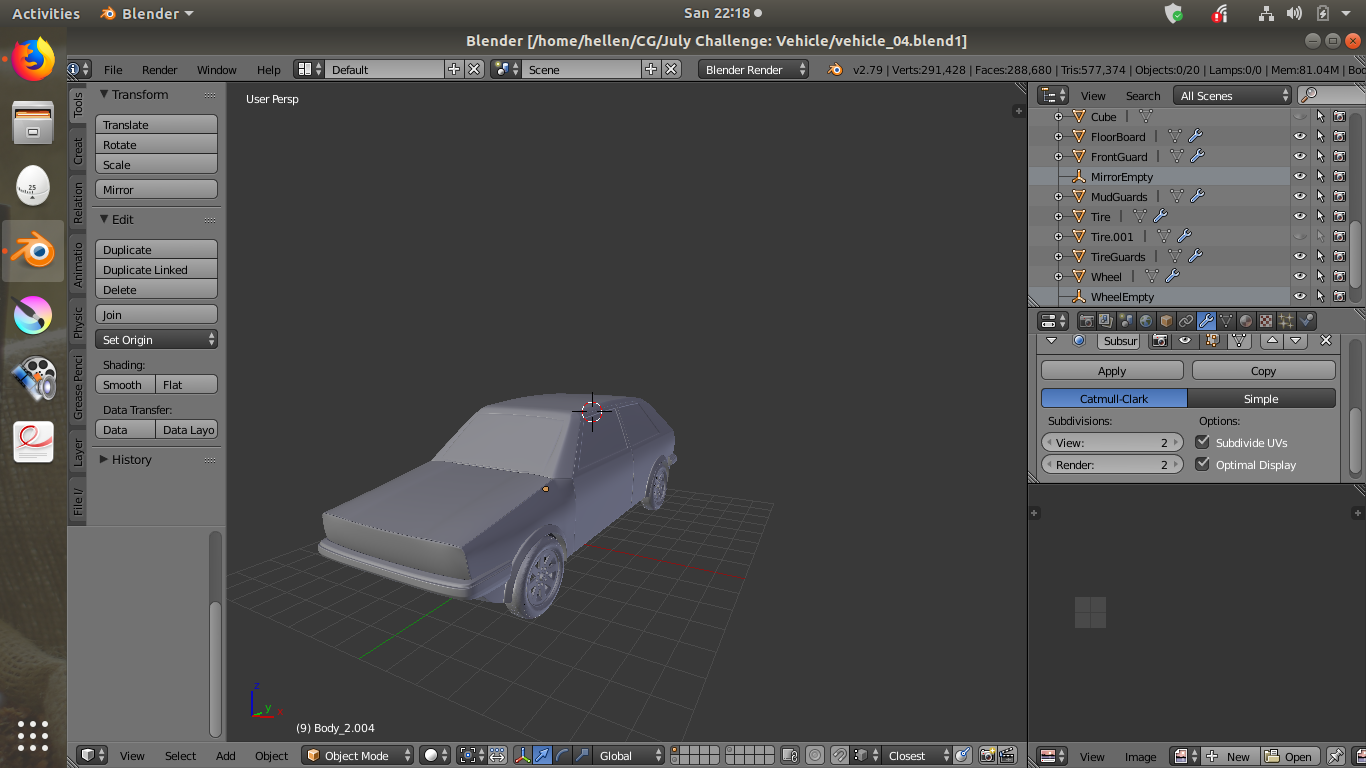1366x768 pixels.
Task: Open the Particles properties tab
Action: [x=1286, y=321]
